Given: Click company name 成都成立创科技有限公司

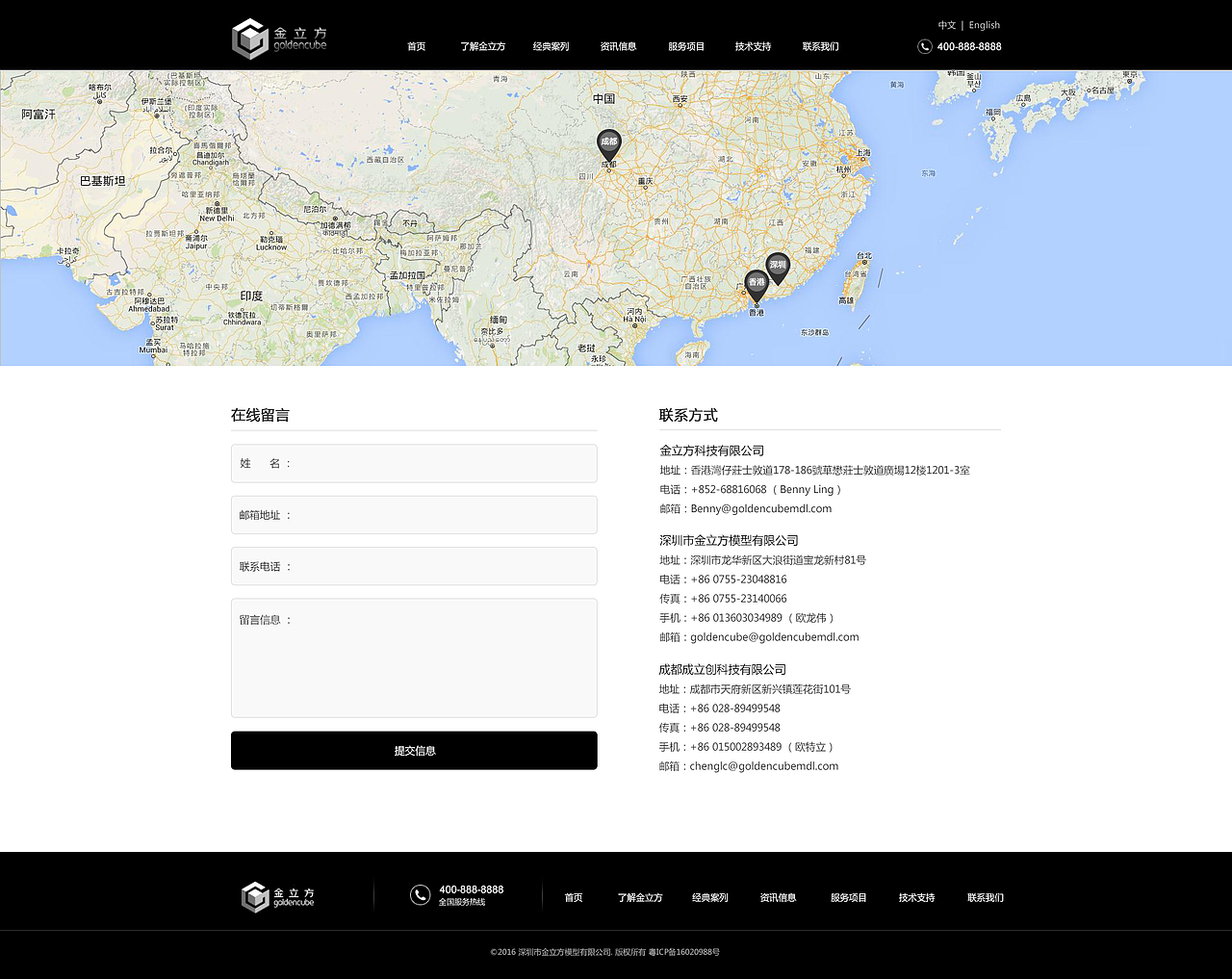Looking at the screenshot, I should click(x=723, y=670).
